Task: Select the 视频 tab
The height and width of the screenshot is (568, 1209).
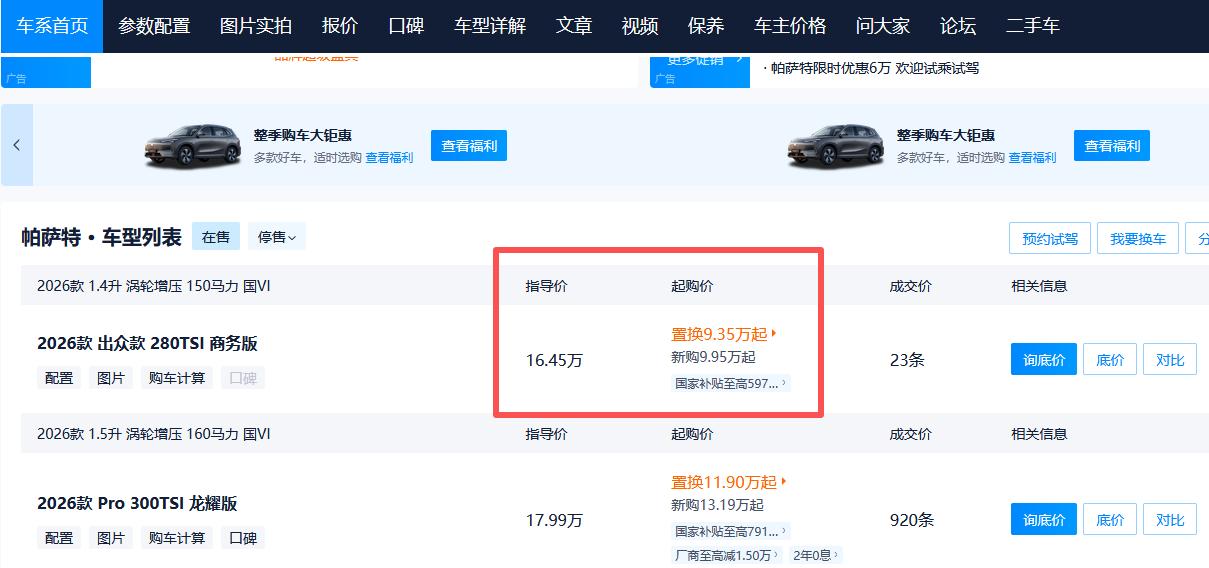Action: (640, 26)
